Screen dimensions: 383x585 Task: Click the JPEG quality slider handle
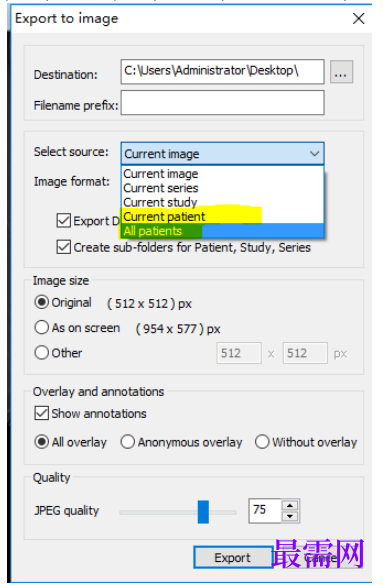coord(203,512)
